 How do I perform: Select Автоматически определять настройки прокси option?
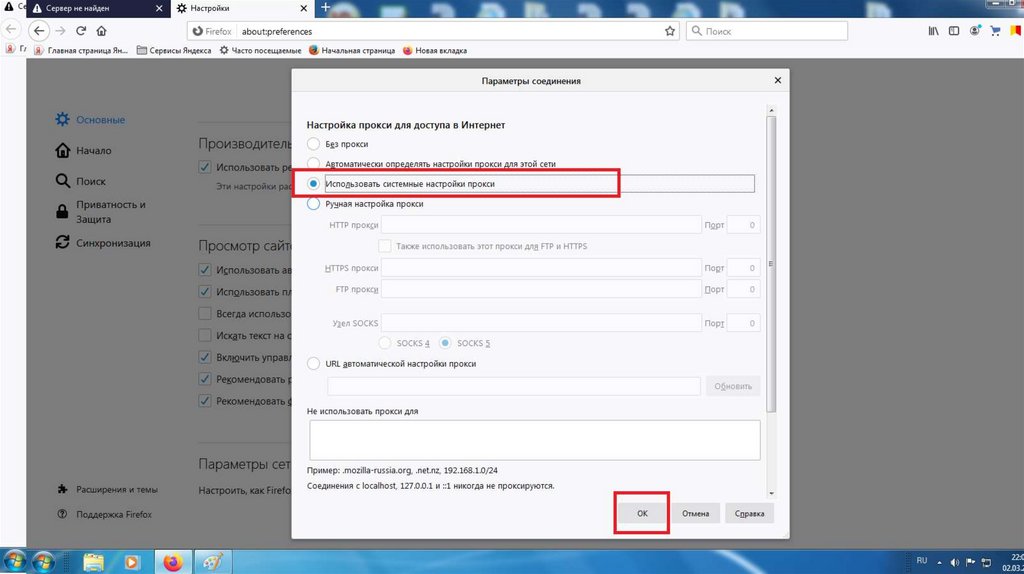pyautogui.click(x=313, y=163)
